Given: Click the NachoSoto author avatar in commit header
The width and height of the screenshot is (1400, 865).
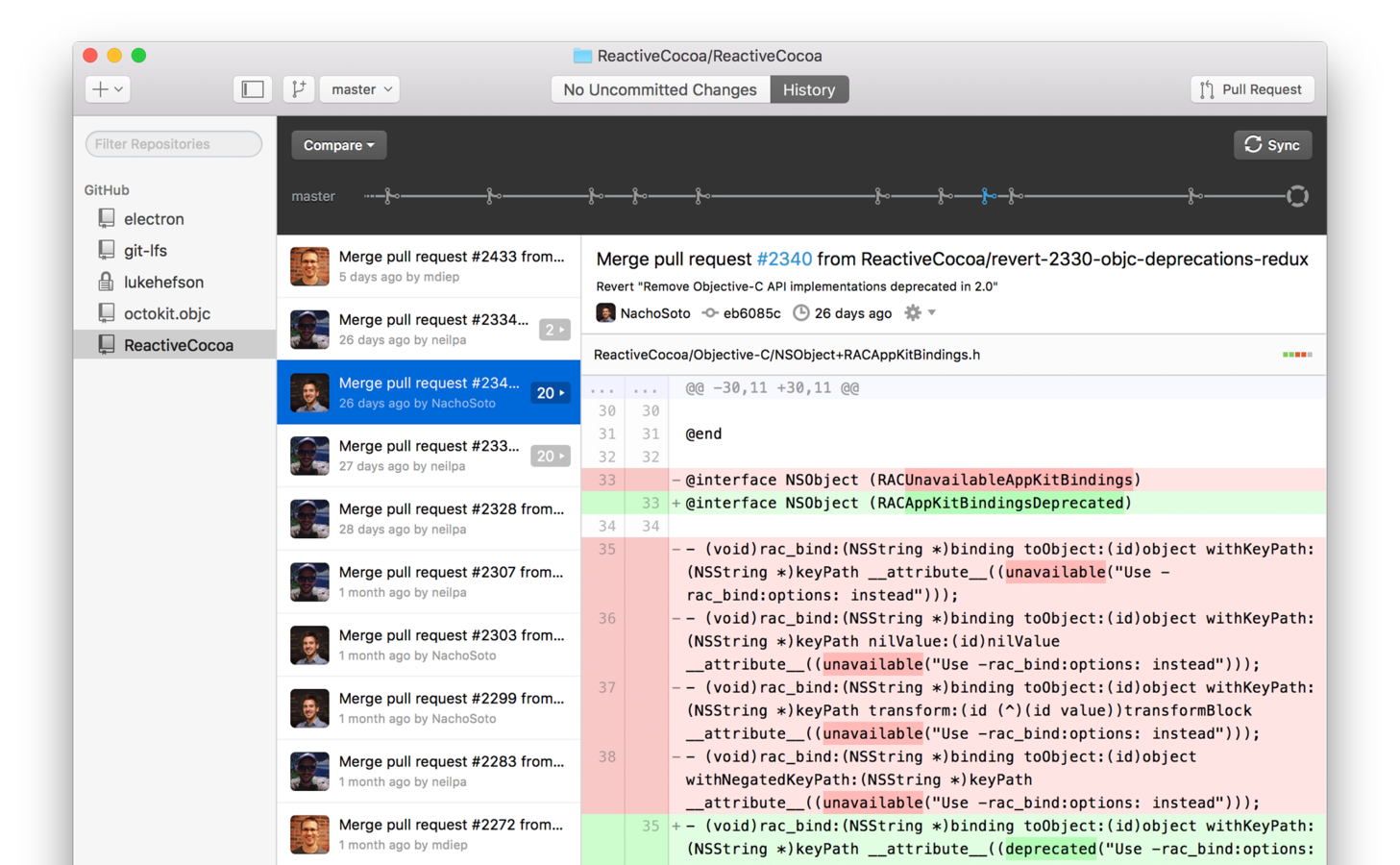Looking at the screenshot, I should (x=605, y=313).
